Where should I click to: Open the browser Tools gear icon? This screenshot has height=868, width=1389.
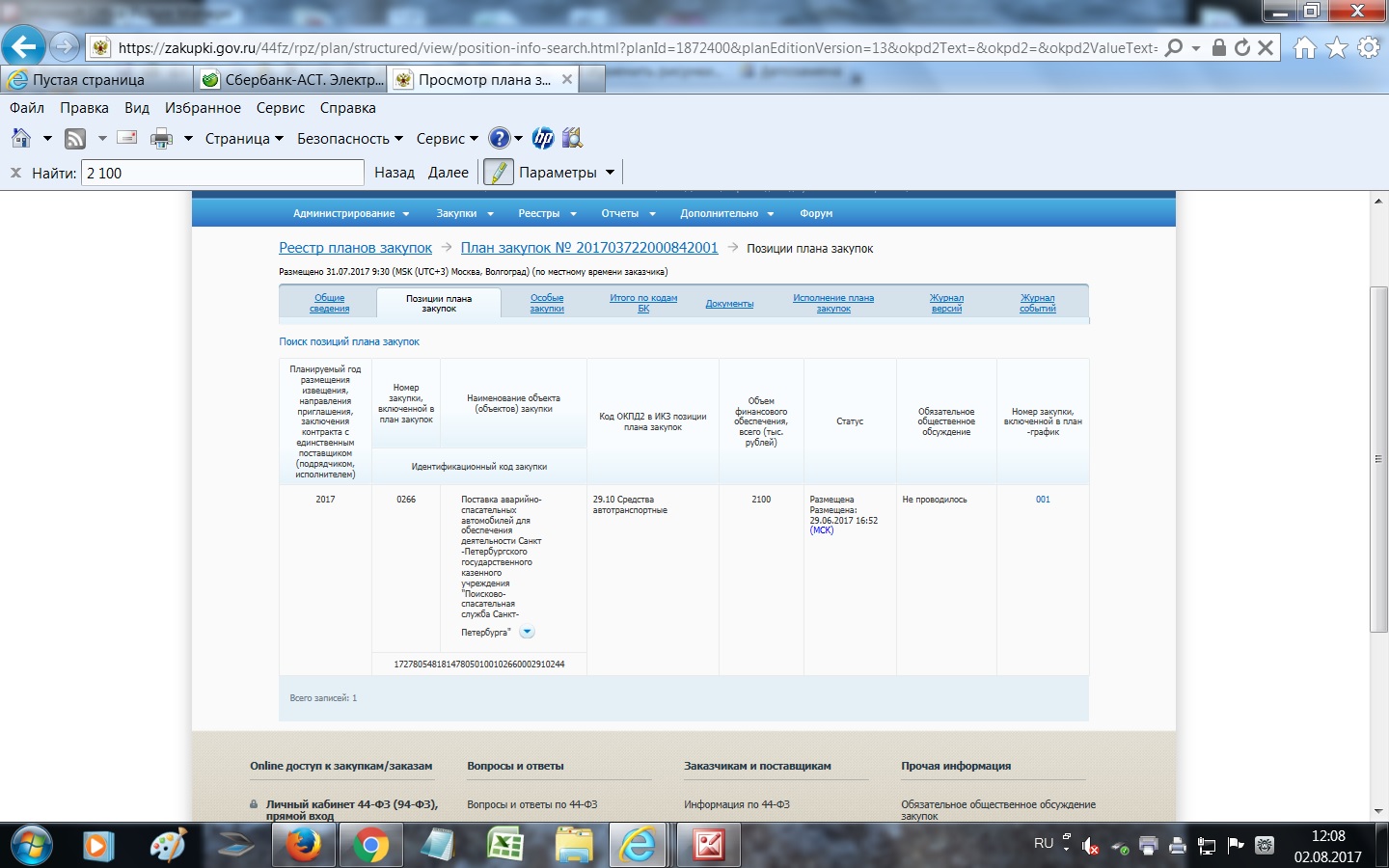click(1368, 47)
